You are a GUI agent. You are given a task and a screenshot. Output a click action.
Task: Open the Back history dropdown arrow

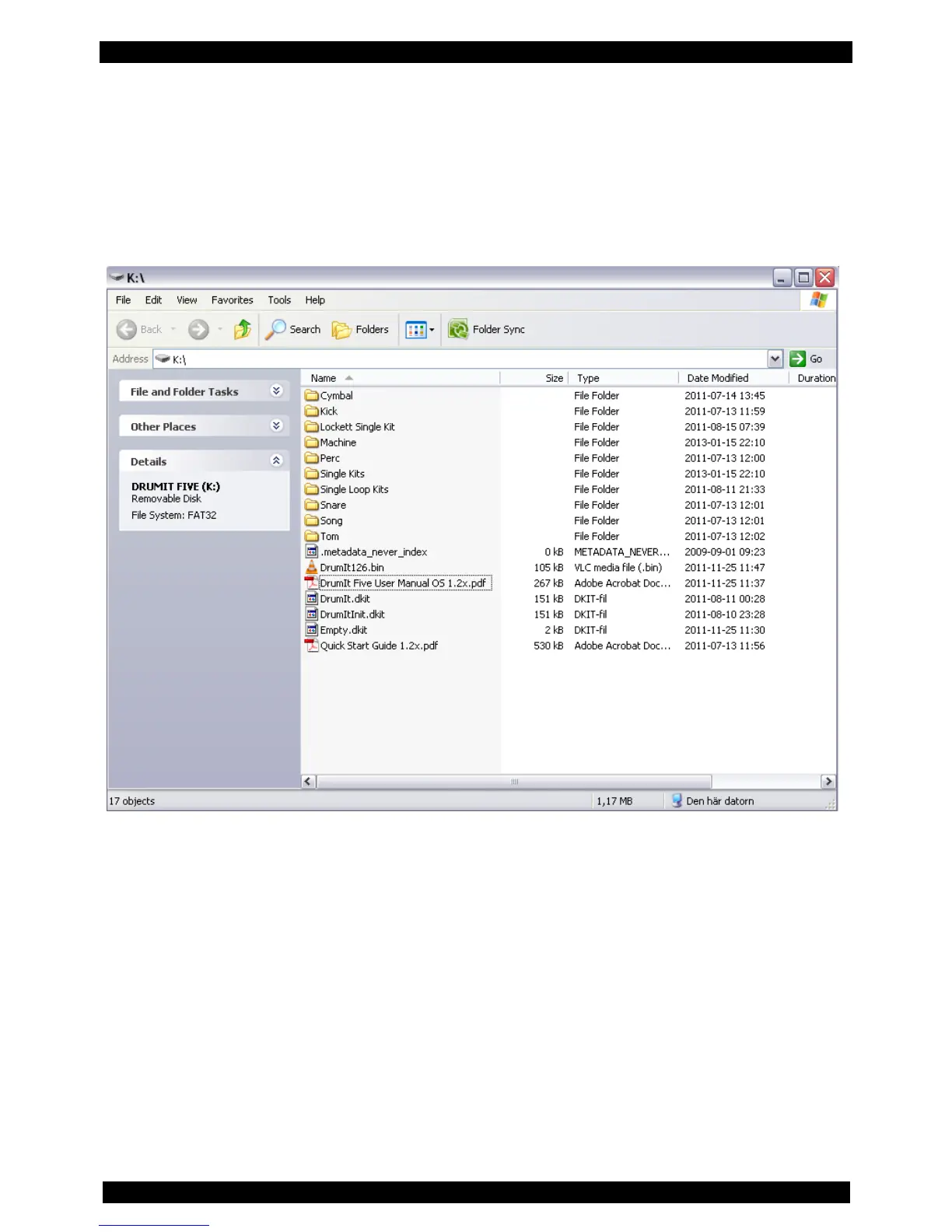173,330
